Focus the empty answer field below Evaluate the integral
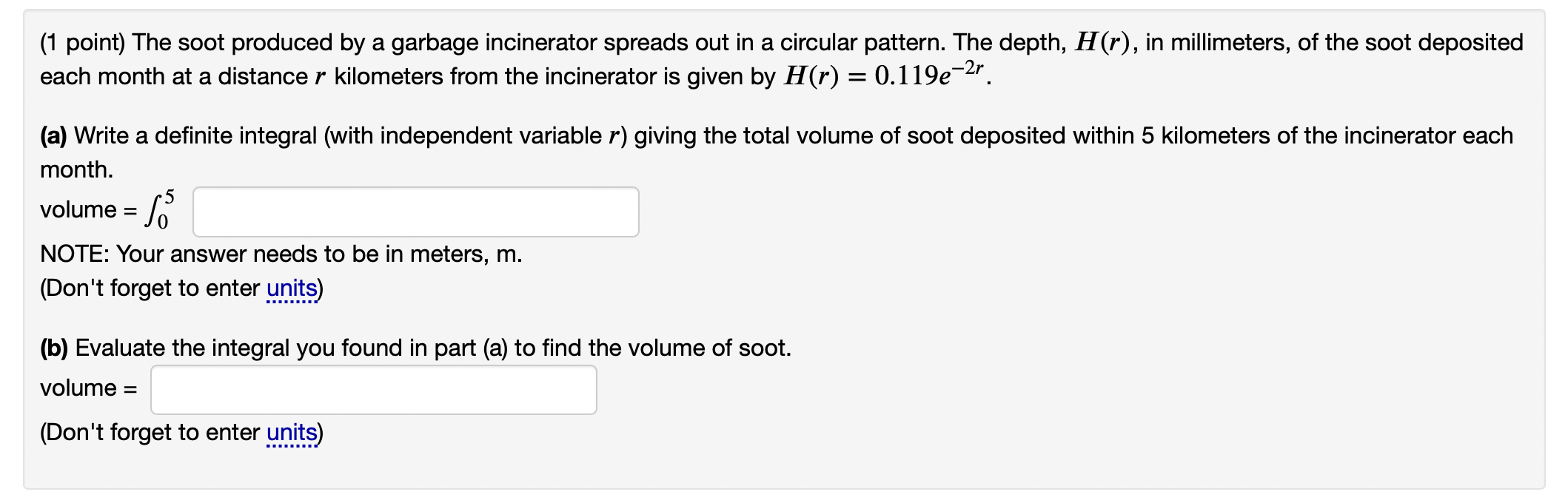Image resolution: width=1568 pixels, height=503 pixels. [374, 388]
